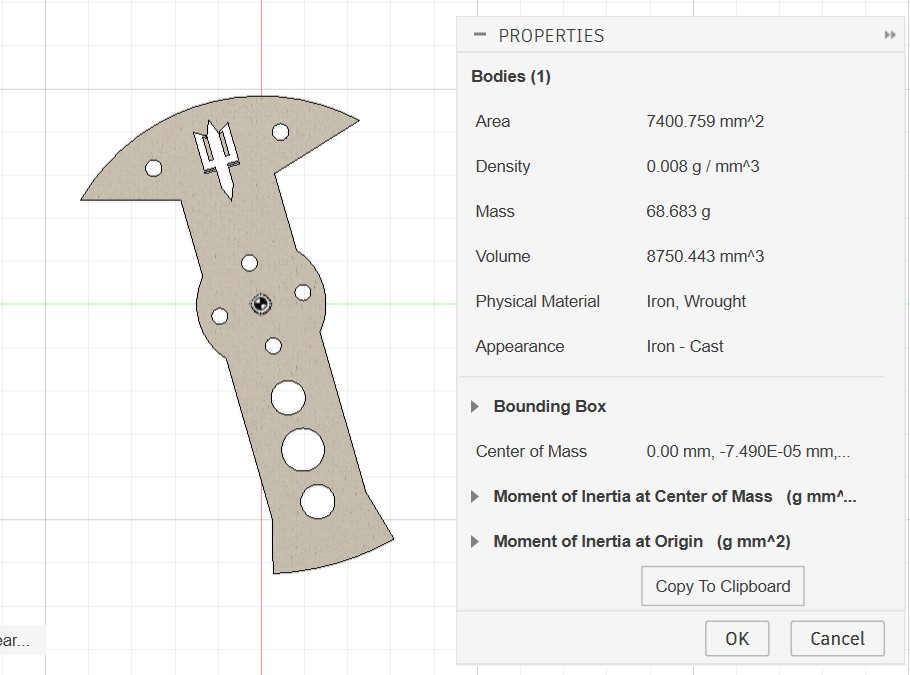The image size is (910, 675).
Task: Click the center of mass marker on the model
Action: tap(260, 304)
